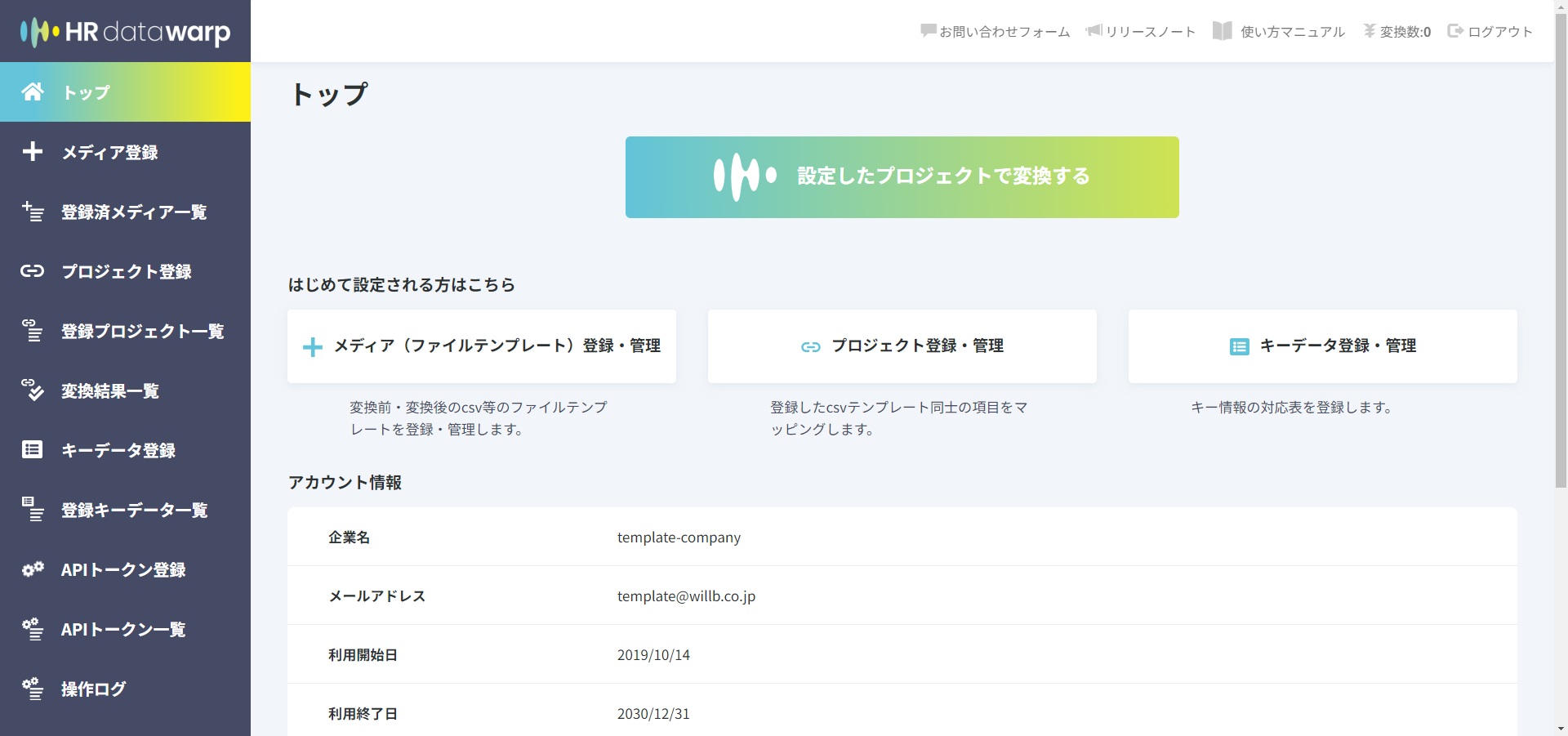Open キーデータ登録・管理 card
This screenshot has height=736, width=1568.
click(1322, 346)
